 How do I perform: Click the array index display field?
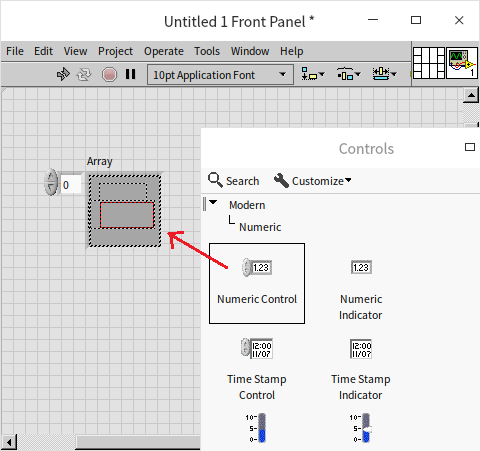coord(71,185)
